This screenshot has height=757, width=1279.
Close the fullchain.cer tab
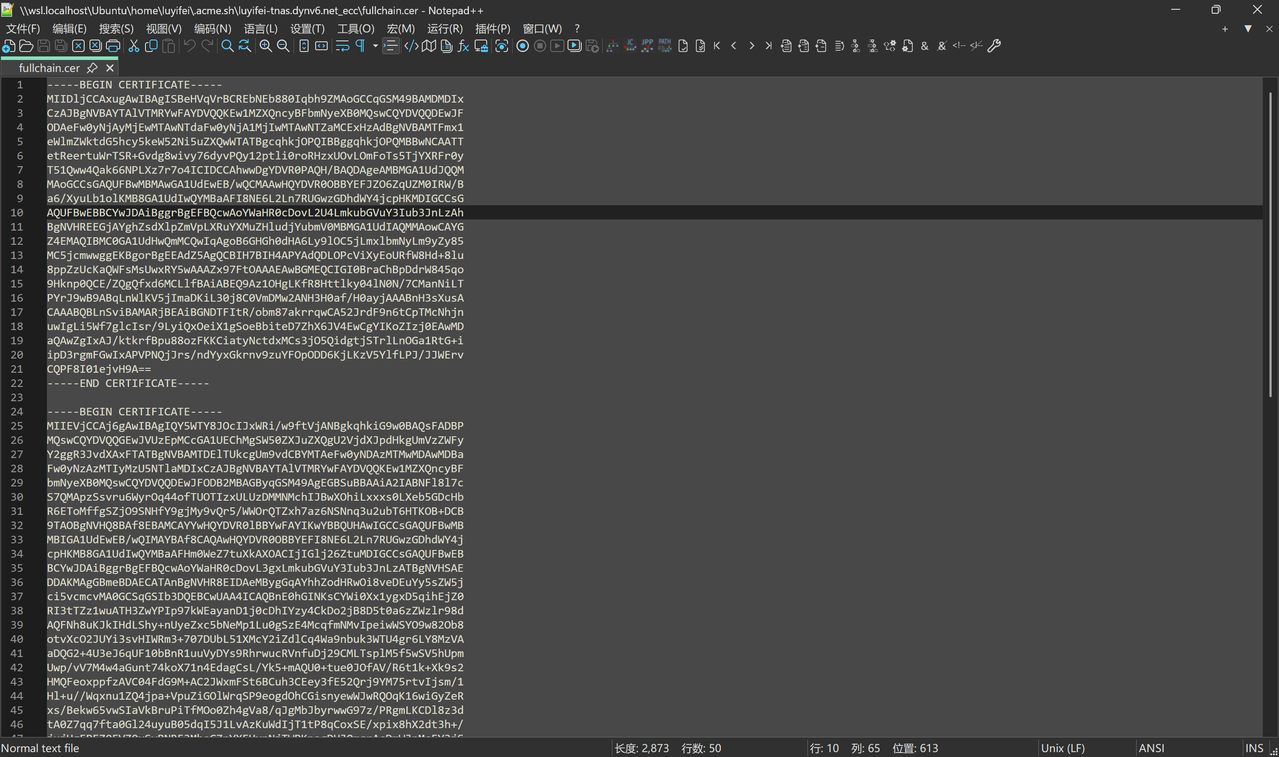pyautogui.click(x=110, y=68)
